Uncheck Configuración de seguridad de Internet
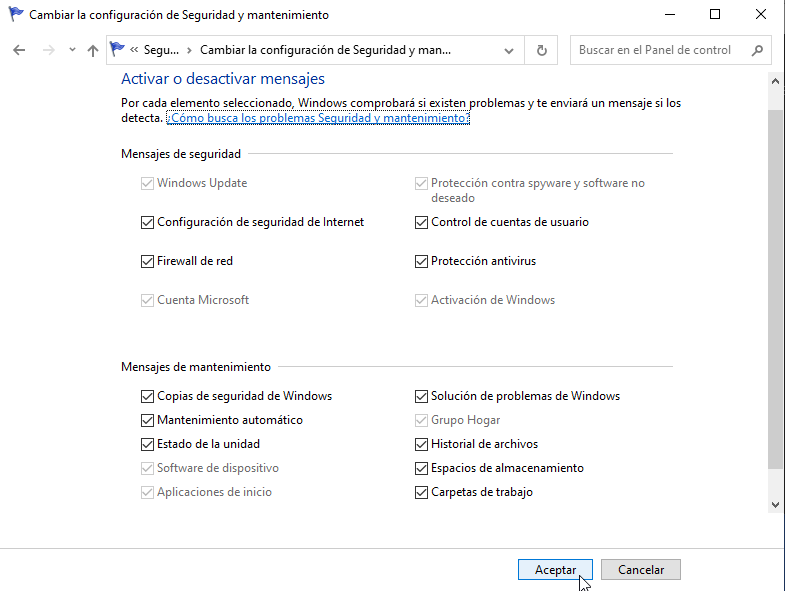 [147, 222]
